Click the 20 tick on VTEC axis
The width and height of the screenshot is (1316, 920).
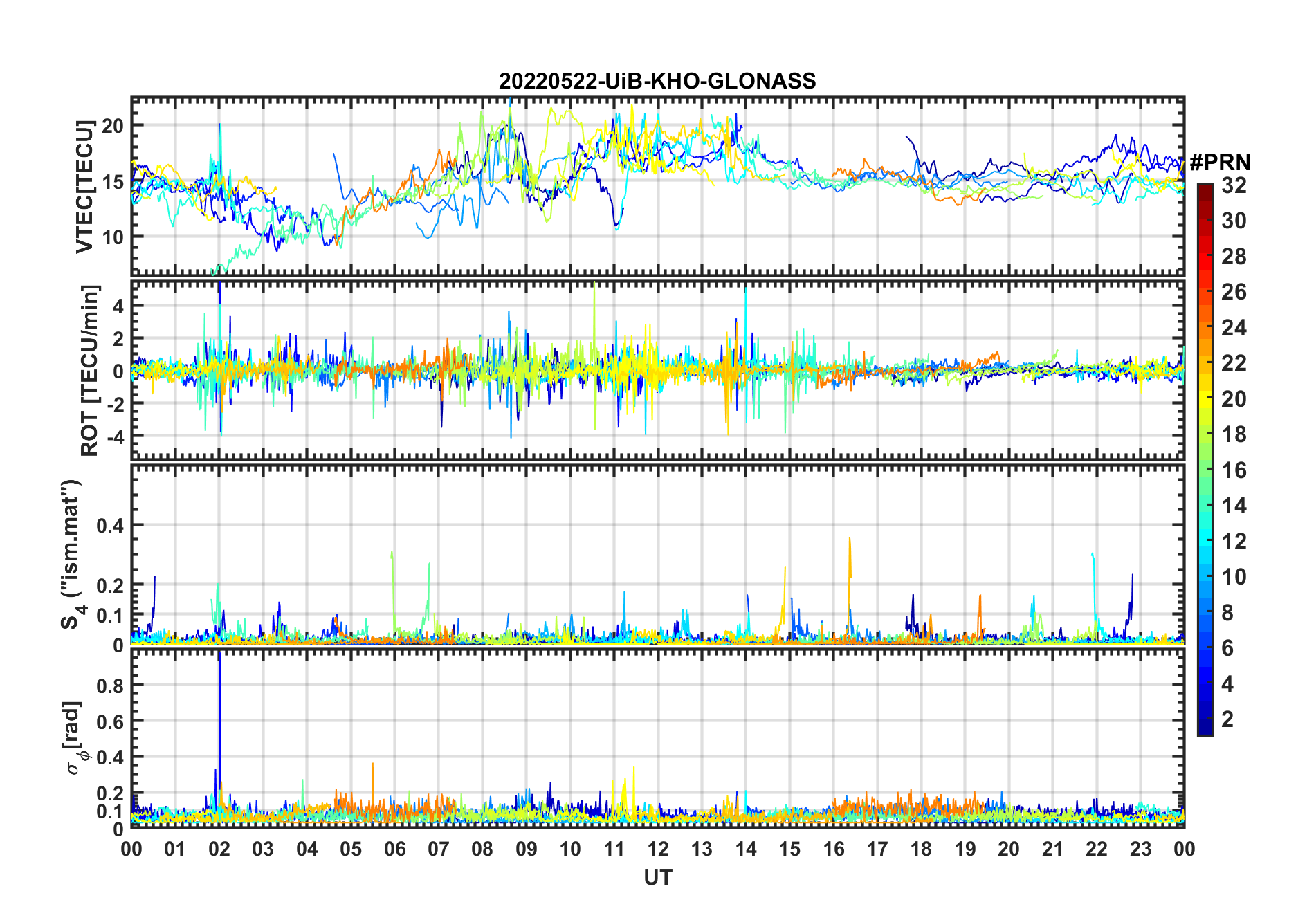tap(113, 125)
